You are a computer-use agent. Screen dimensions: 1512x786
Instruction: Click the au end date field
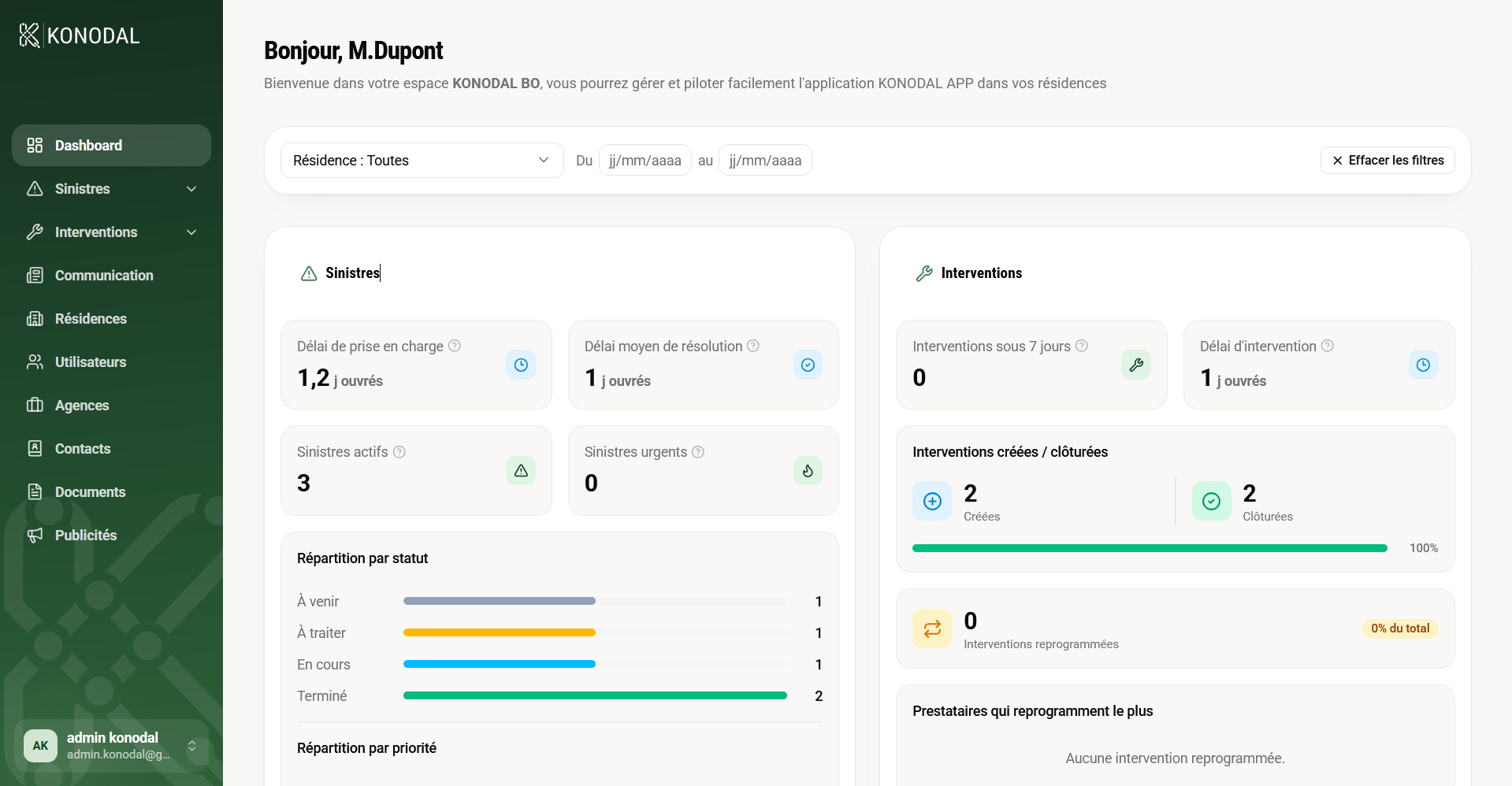pyautogui.click(x=765, y=161)
